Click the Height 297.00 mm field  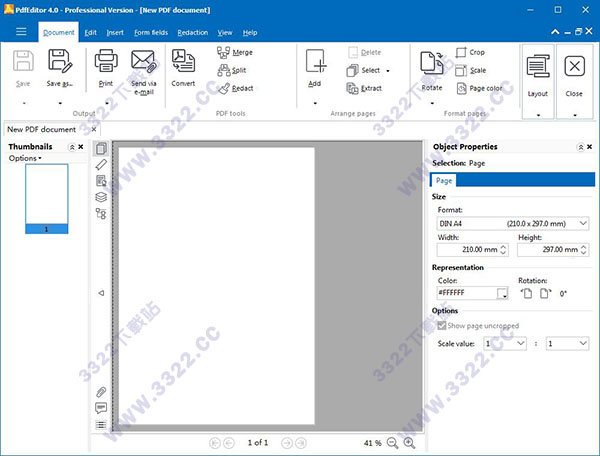click(553, 250)
